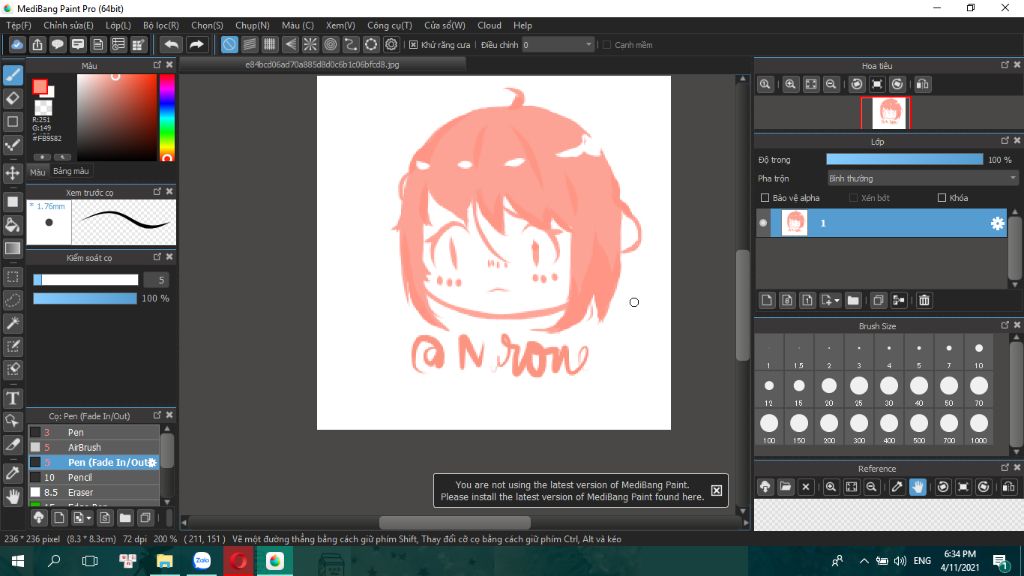
Task: Undock the Brush Size panel
Action: tap(1004, 325)
